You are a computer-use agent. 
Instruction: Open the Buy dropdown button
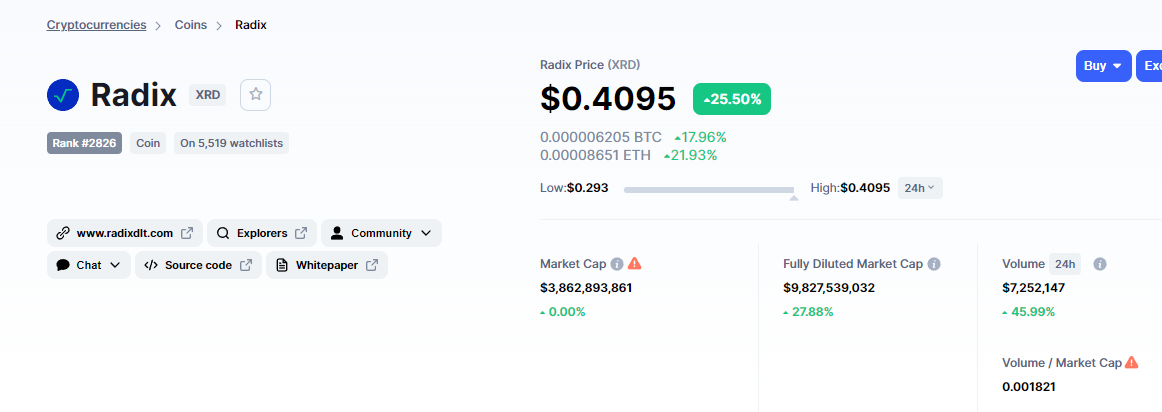pyautogui.click(x=1103, y=66)
